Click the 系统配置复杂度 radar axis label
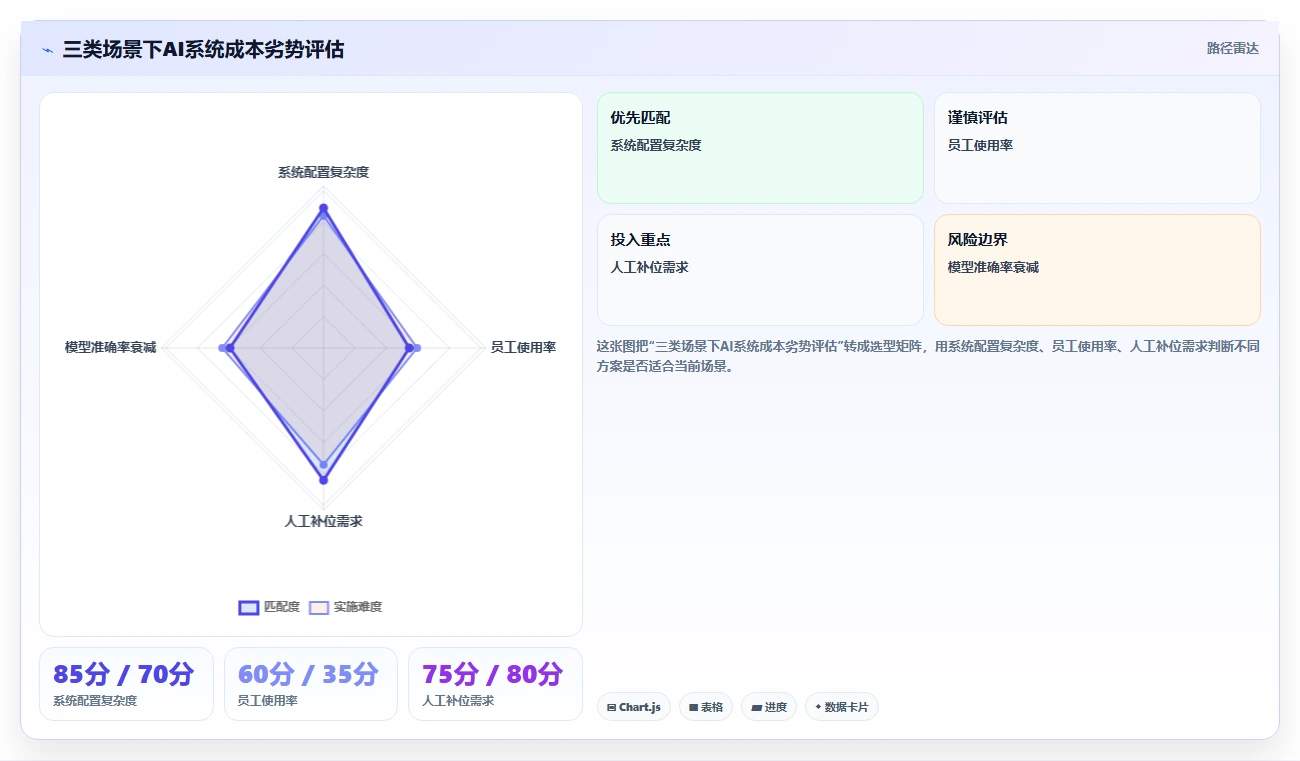Viewport: 1300px width, 761px height. click(x=323, y=172)
